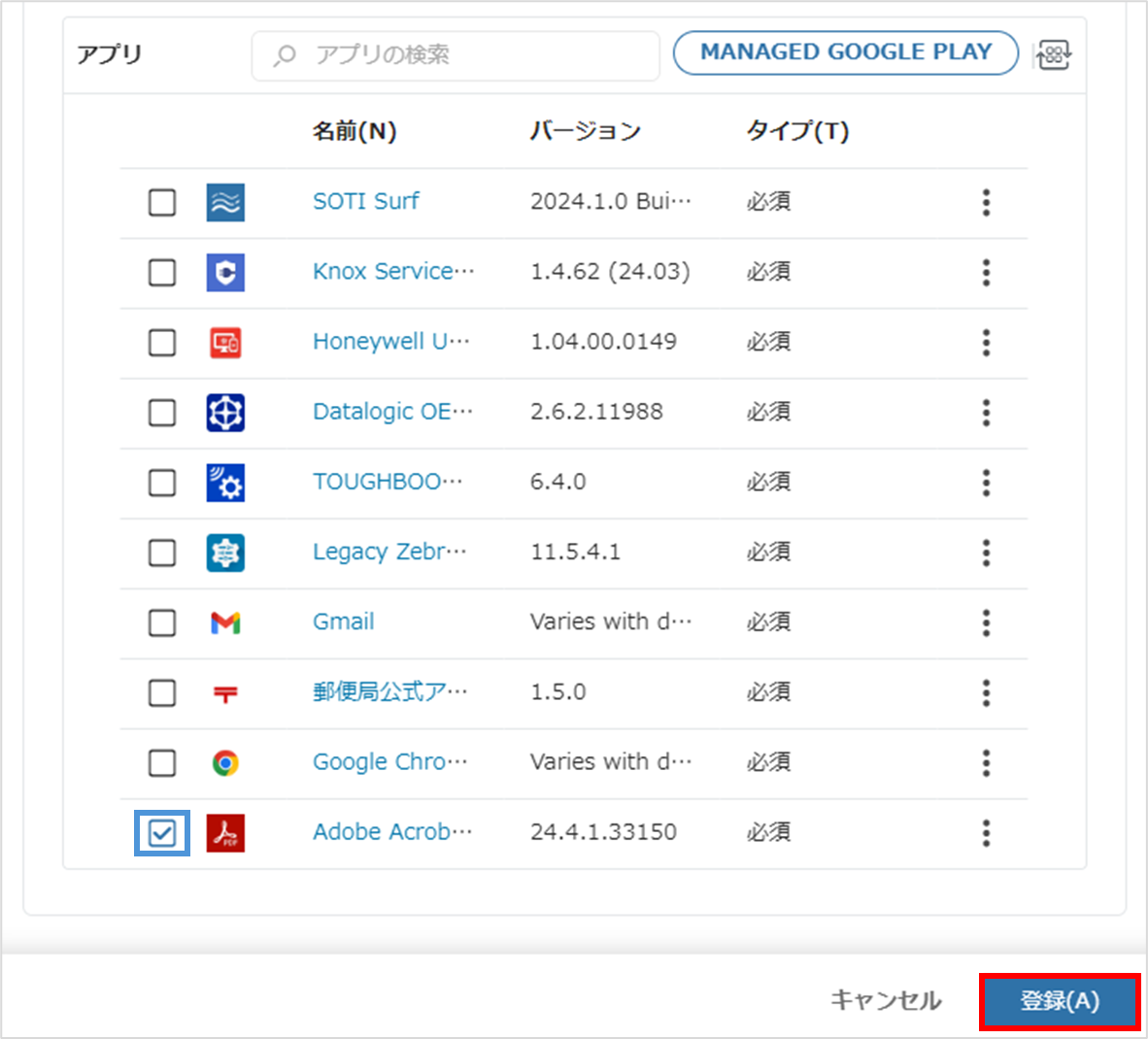The height and width of the screenshot is (1039, 1148).
Task: Select the Honeywell row checkbox
Action: [162, 343]
